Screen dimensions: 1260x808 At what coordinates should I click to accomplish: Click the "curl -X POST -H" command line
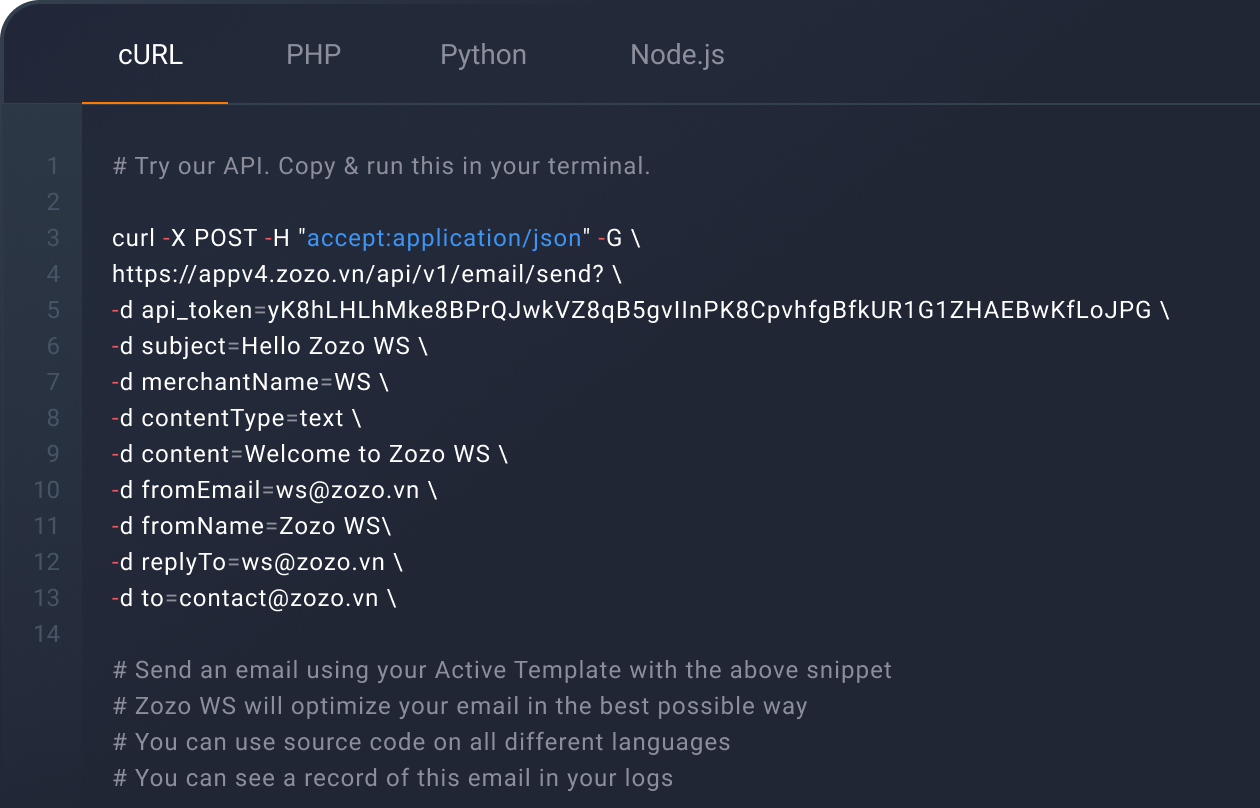(x=376, y=238)
